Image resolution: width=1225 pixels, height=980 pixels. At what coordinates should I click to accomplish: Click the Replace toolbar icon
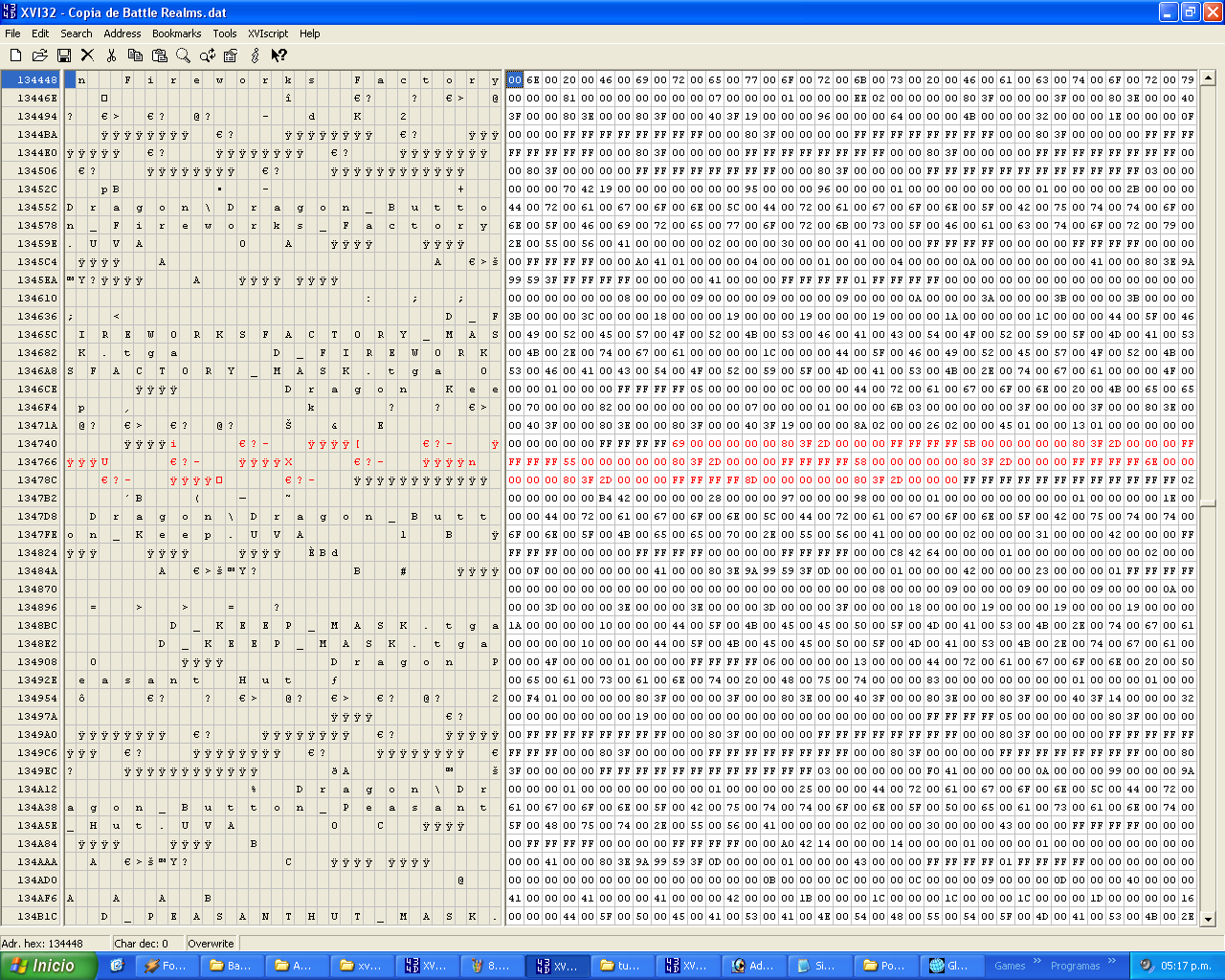pos(207,56)
